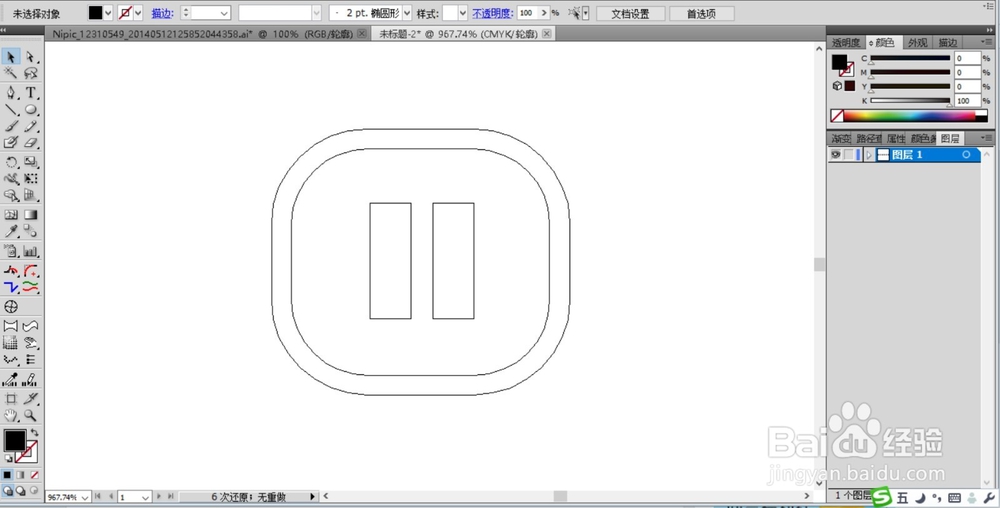The width and height of the screenshot is (1000, 508).
Task: Open the stroke weight dropdown
Action: click(x=224, y=13)
